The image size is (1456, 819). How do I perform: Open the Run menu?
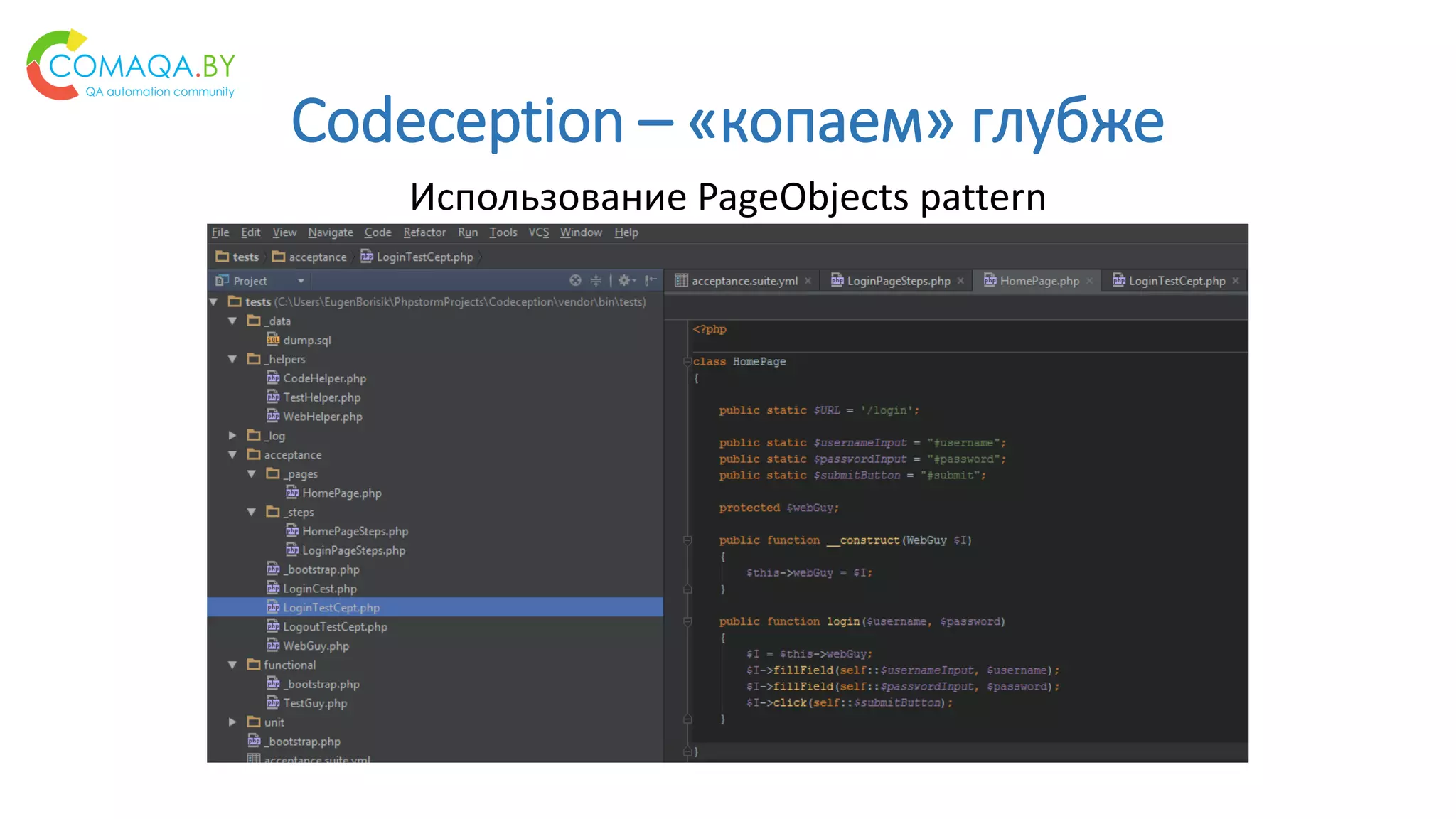tap(468, 232)
